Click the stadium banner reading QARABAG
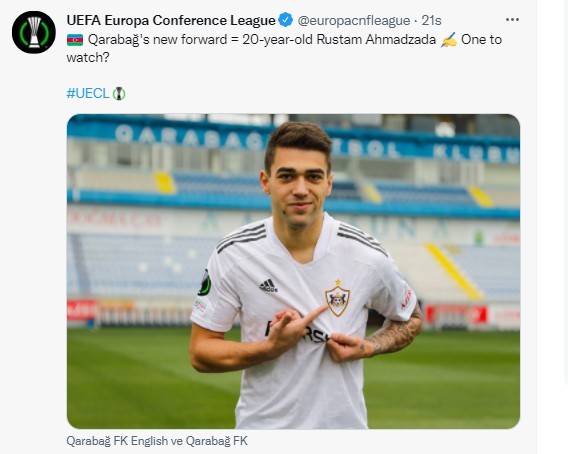568x454 pixels. (x=190, y=137)
